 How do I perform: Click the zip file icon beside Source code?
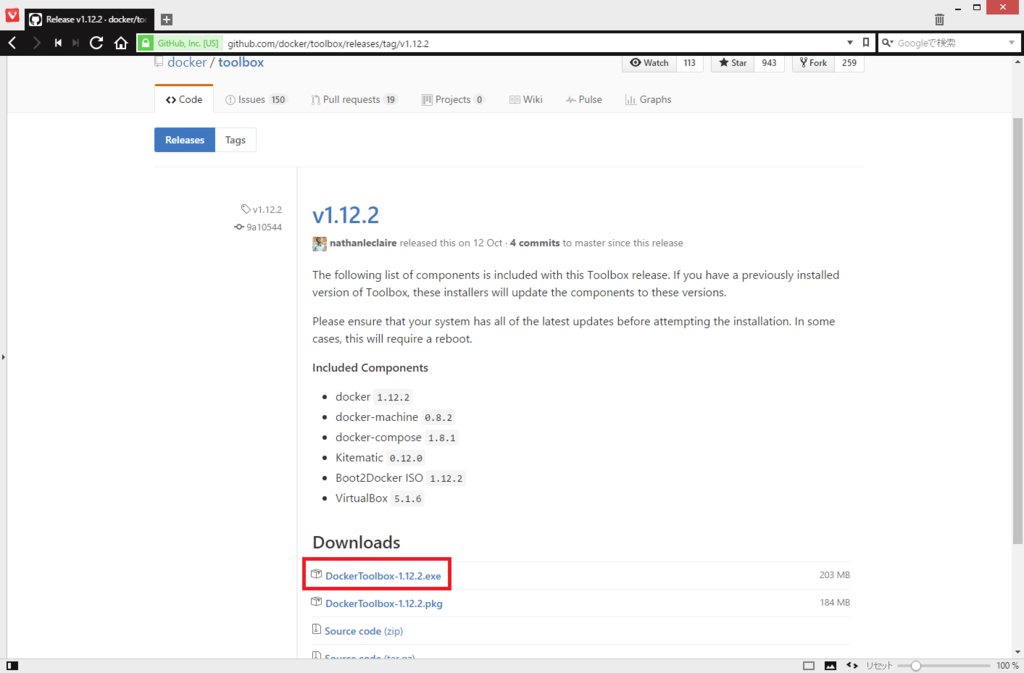pos(316,629)
